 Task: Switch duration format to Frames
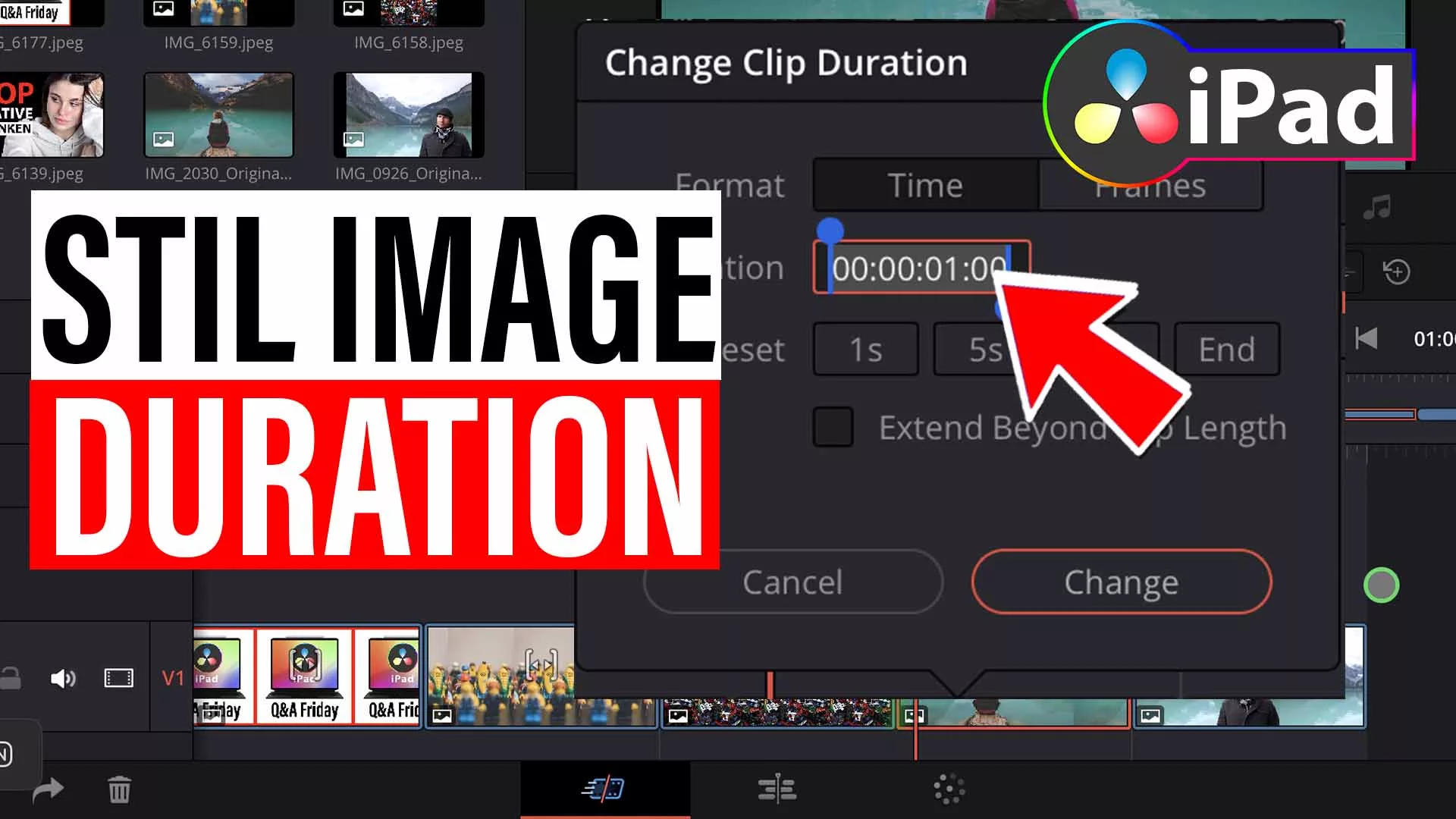point(1150,185)
